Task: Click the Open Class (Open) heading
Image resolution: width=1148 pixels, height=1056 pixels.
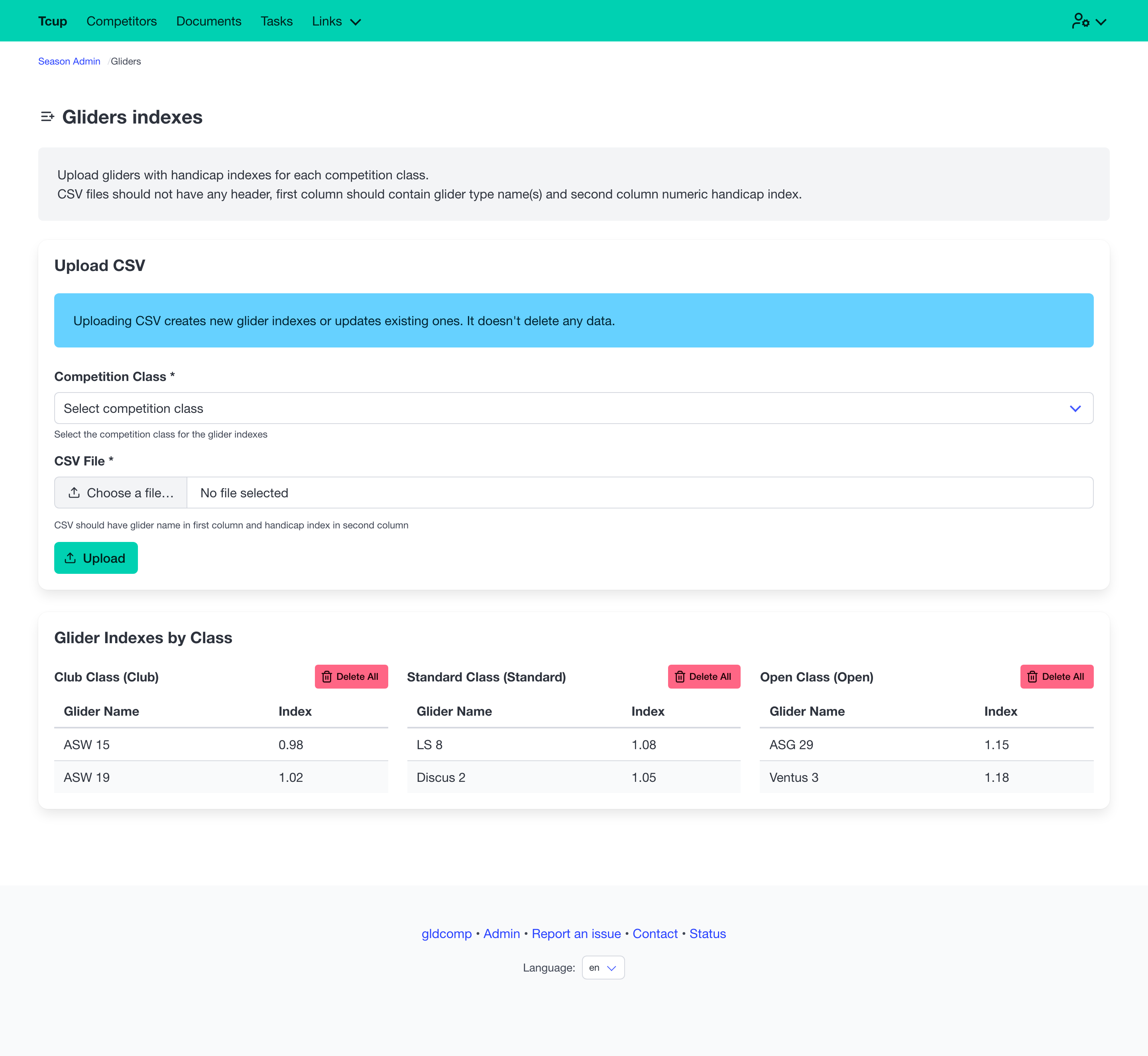Action: pos(816,677)
